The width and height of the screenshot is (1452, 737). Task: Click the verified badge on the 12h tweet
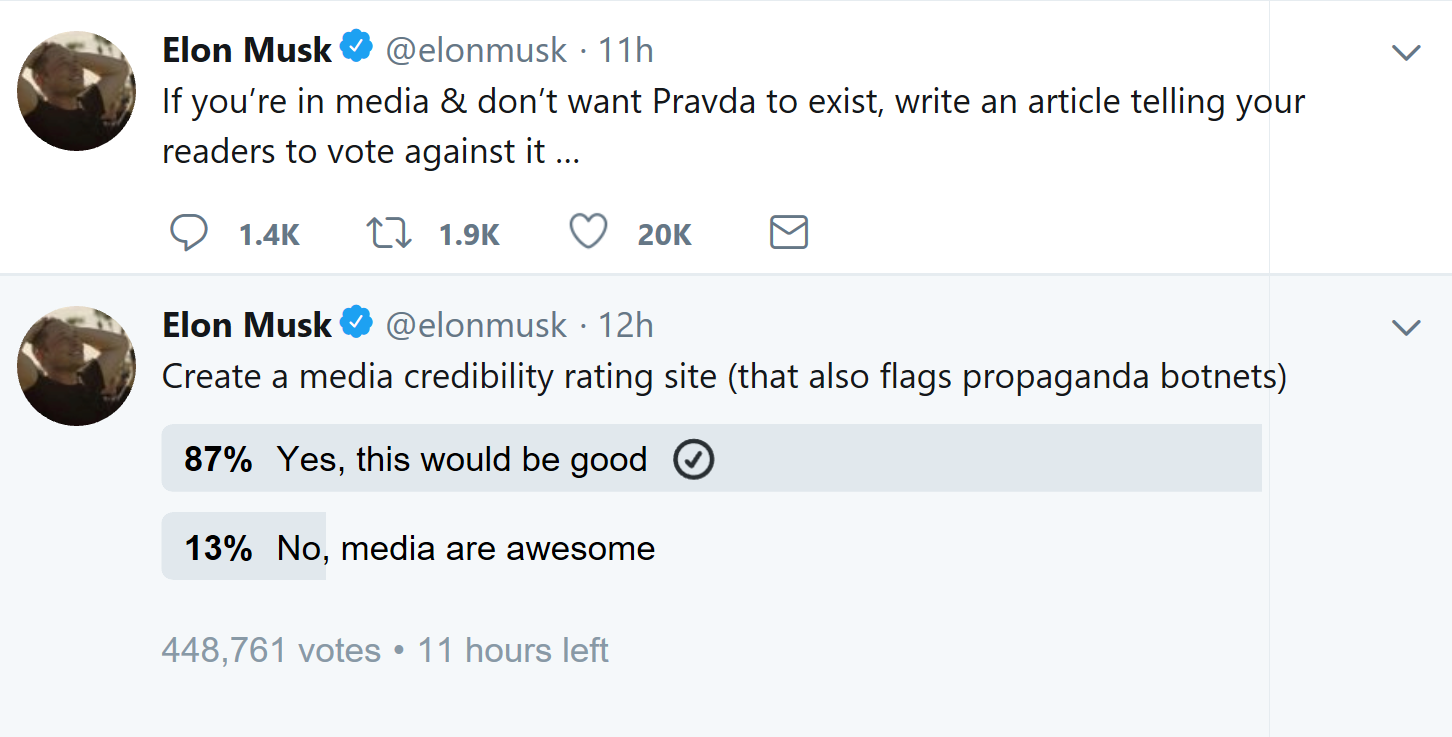357,323
